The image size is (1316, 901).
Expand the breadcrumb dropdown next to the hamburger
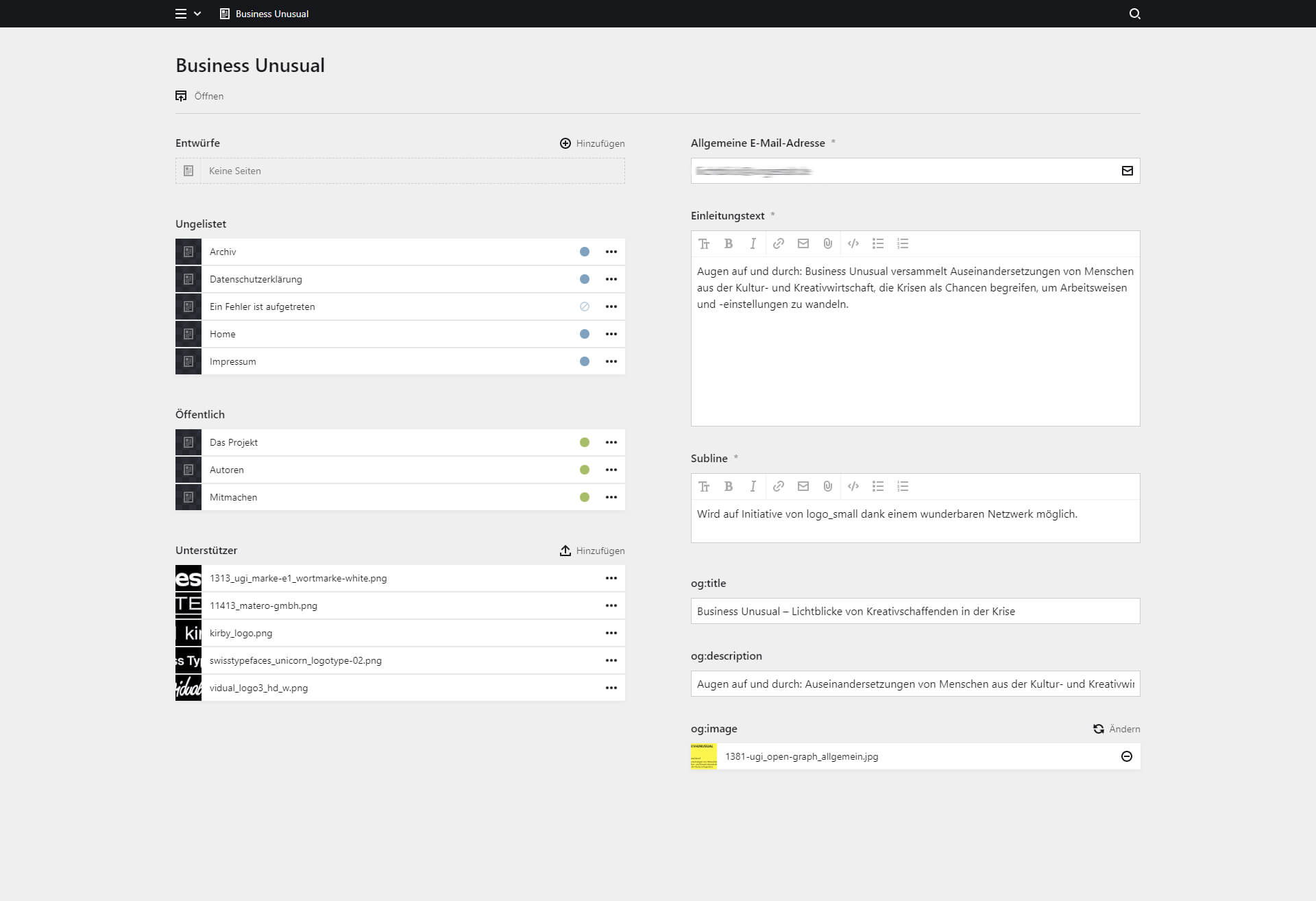tap(198, 14)
